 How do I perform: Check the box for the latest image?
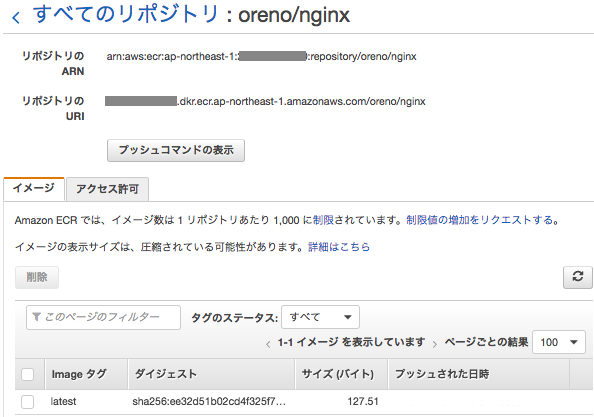click(x=27, y=401)
